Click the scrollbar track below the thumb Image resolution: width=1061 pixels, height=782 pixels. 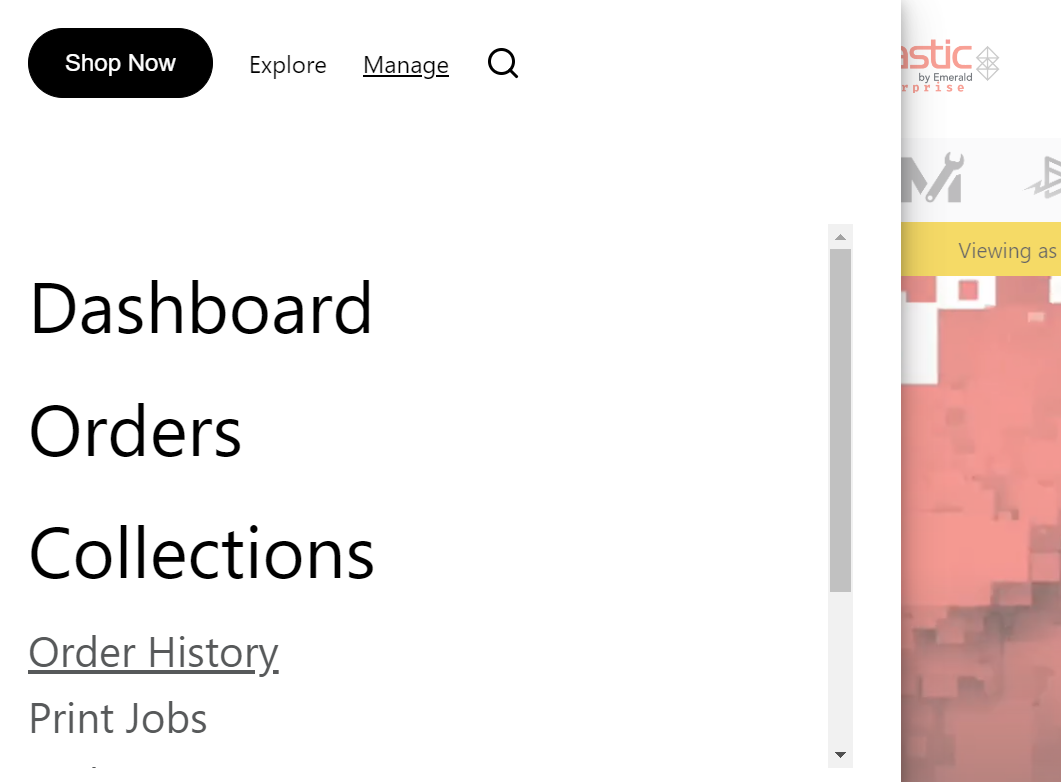[840, 670]
